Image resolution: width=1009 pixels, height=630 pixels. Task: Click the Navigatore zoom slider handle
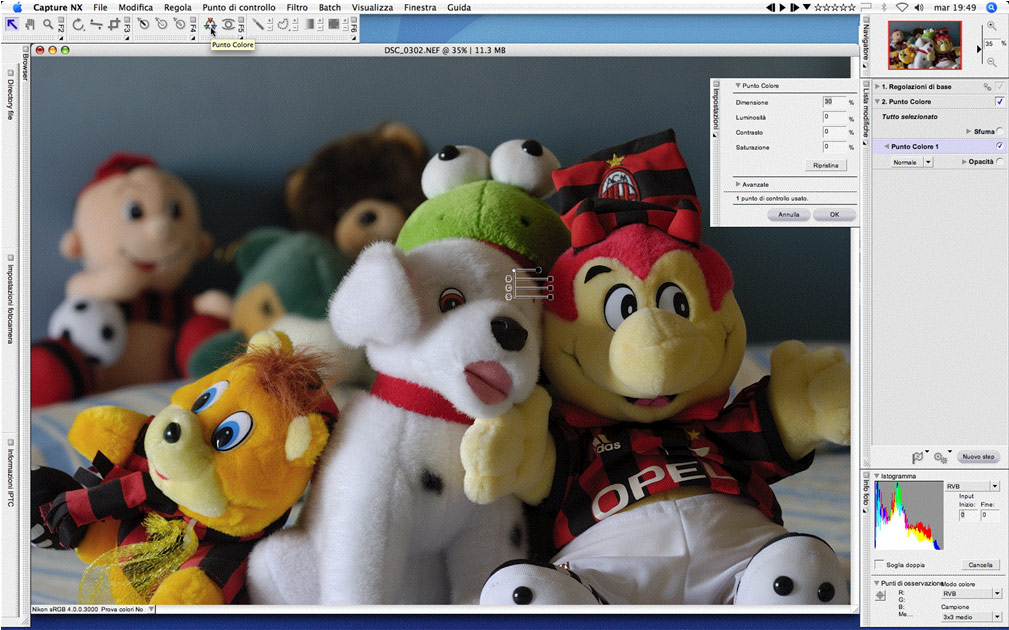click(979, 49)
